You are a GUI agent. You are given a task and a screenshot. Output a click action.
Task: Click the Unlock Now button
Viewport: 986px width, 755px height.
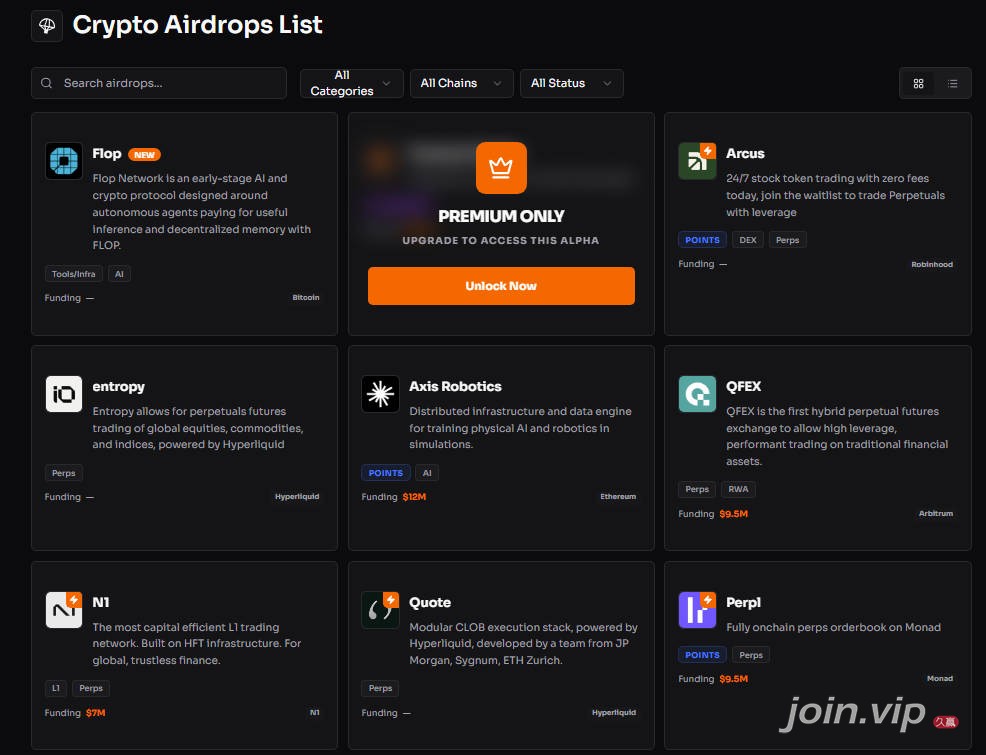point(501,286)
